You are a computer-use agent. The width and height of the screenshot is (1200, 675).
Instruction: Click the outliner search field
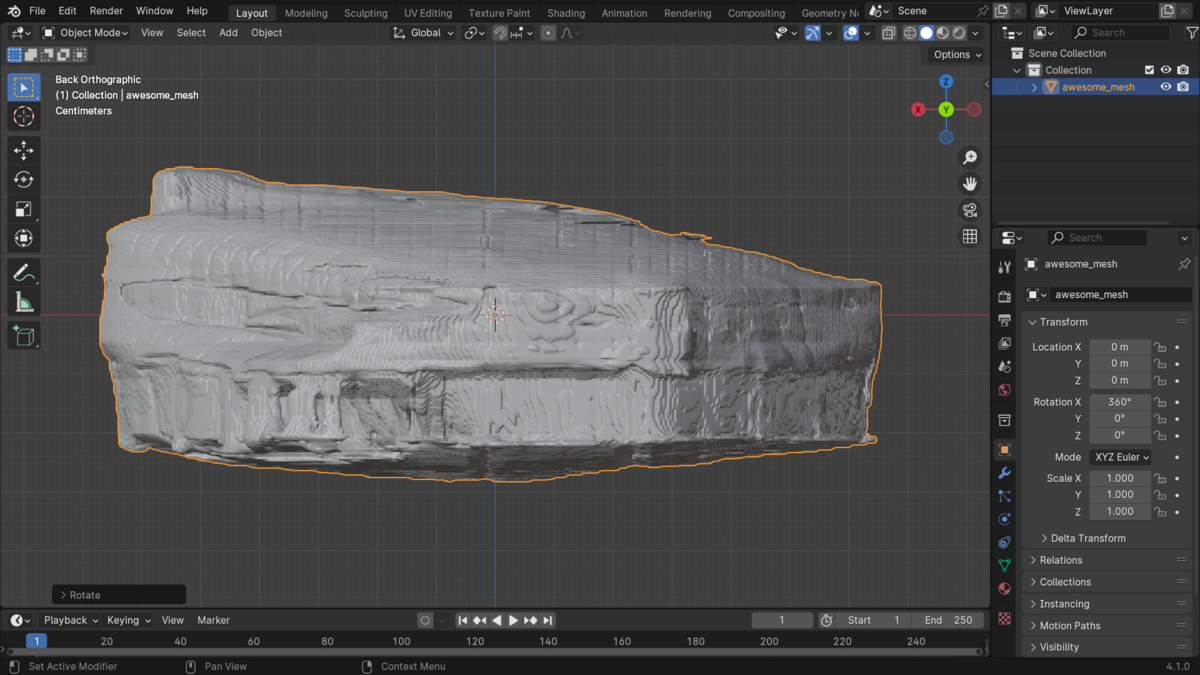tap(1121, 33)
